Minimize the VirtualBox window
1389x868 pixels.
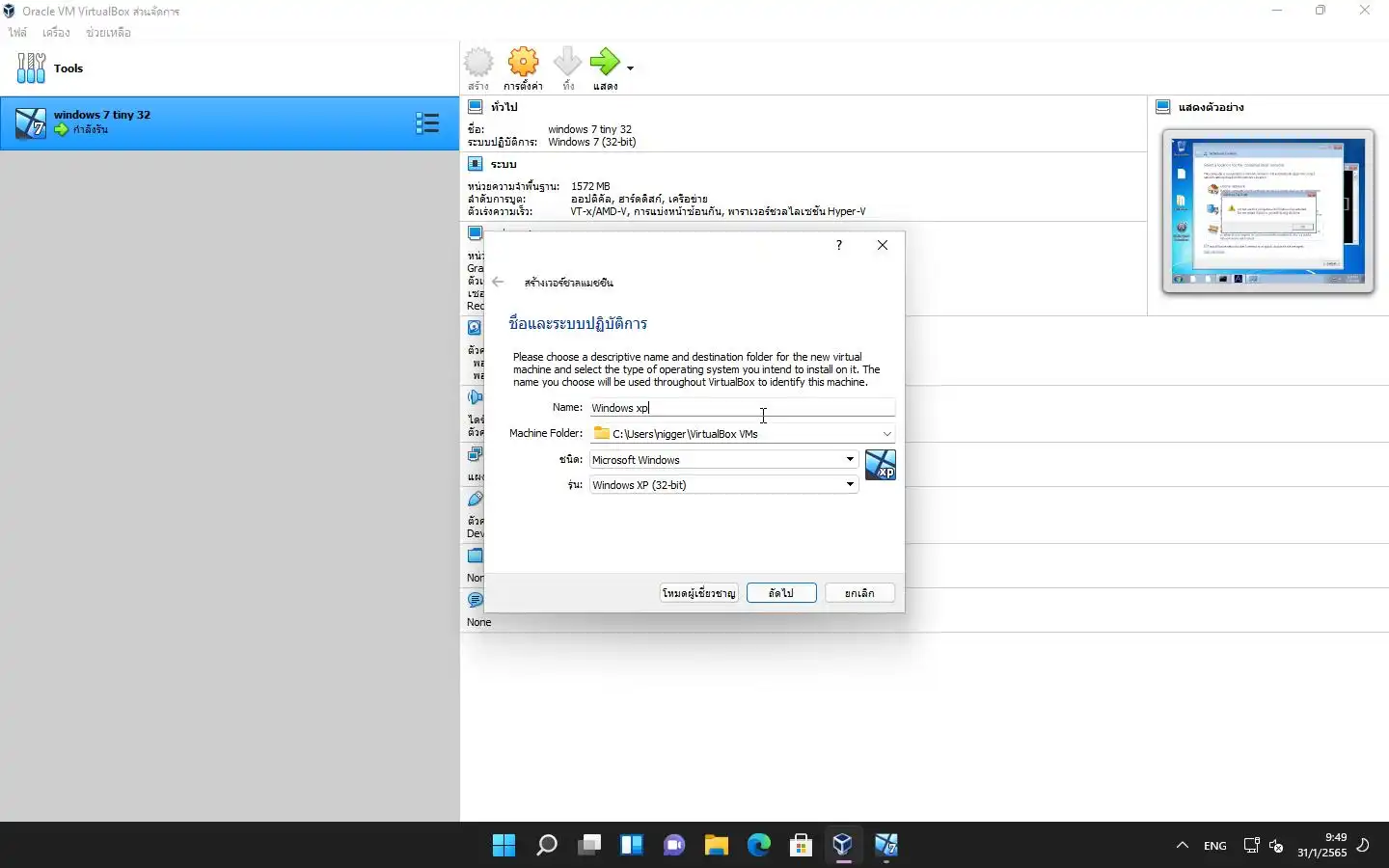coord(1277,11)
